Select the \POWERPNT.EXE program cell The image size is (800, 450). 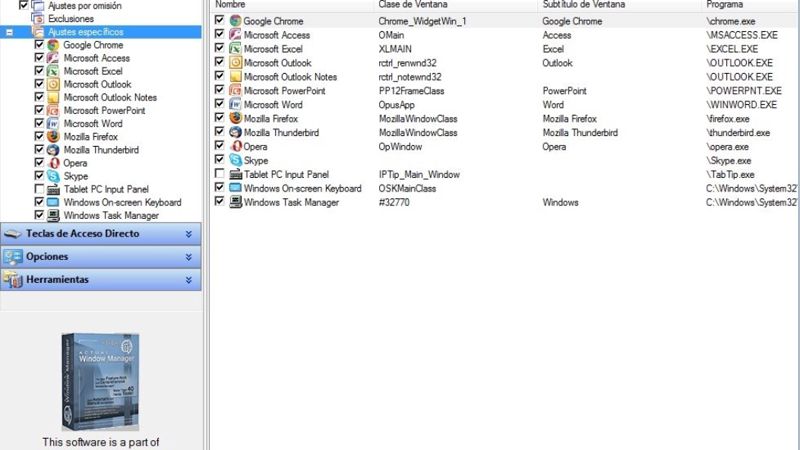point(744,91)
